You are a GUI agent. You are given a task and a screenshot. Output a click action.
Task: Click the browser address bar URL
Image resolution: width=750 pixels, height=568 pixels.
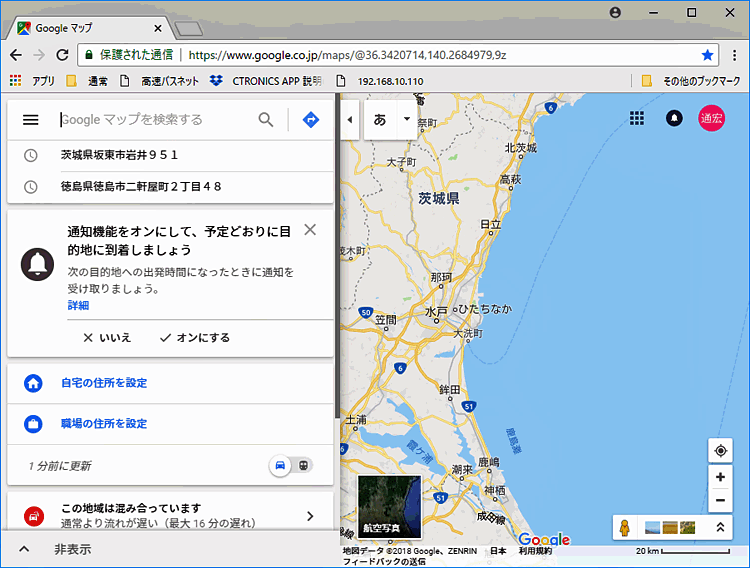[347, 55]
